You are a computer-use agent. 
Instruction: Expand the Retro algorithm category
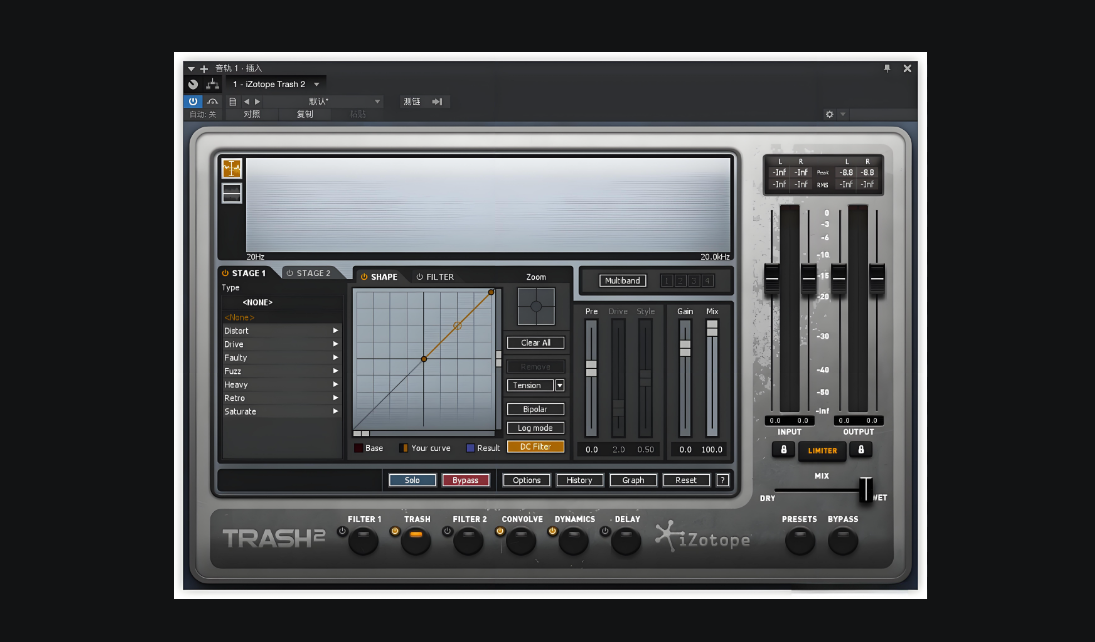click(x=281, y=398)
